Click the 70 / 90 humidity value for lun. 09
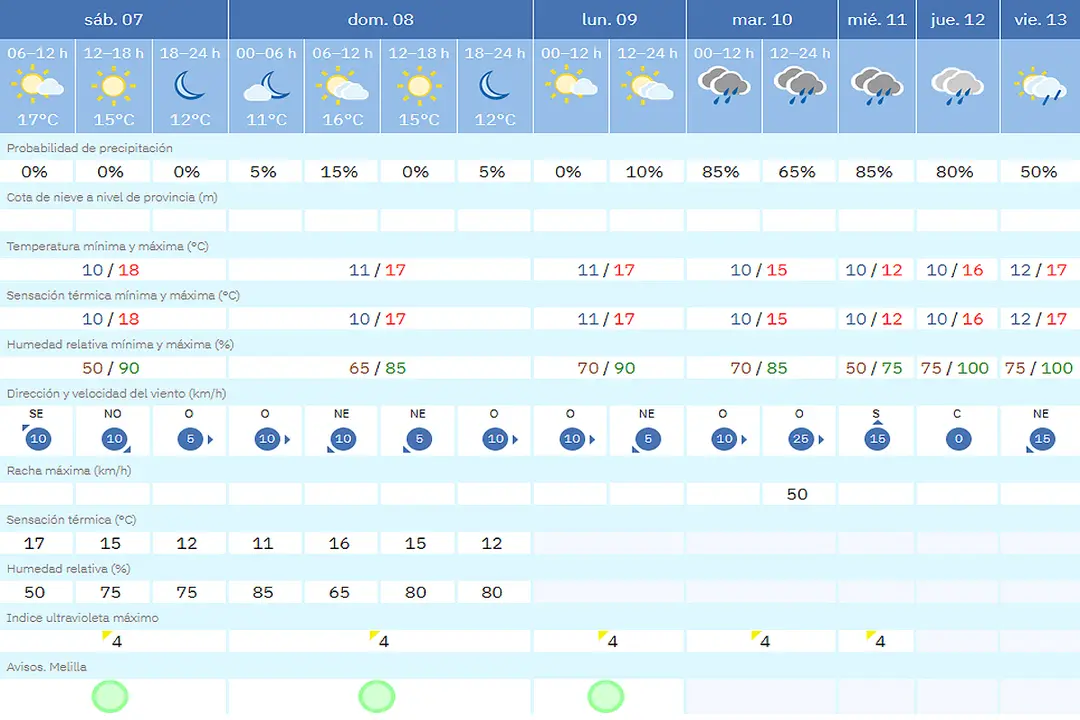1080x720 pixels. (x=606, y=368)
